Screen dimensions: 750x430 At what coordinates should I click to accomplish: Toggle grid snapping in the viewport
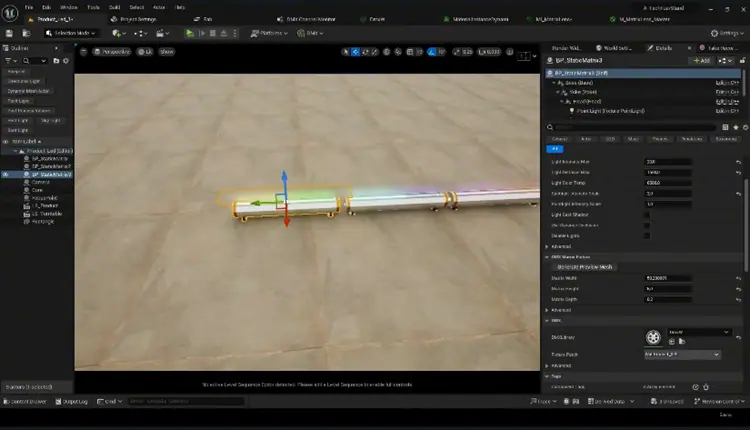tap(410, 52)
